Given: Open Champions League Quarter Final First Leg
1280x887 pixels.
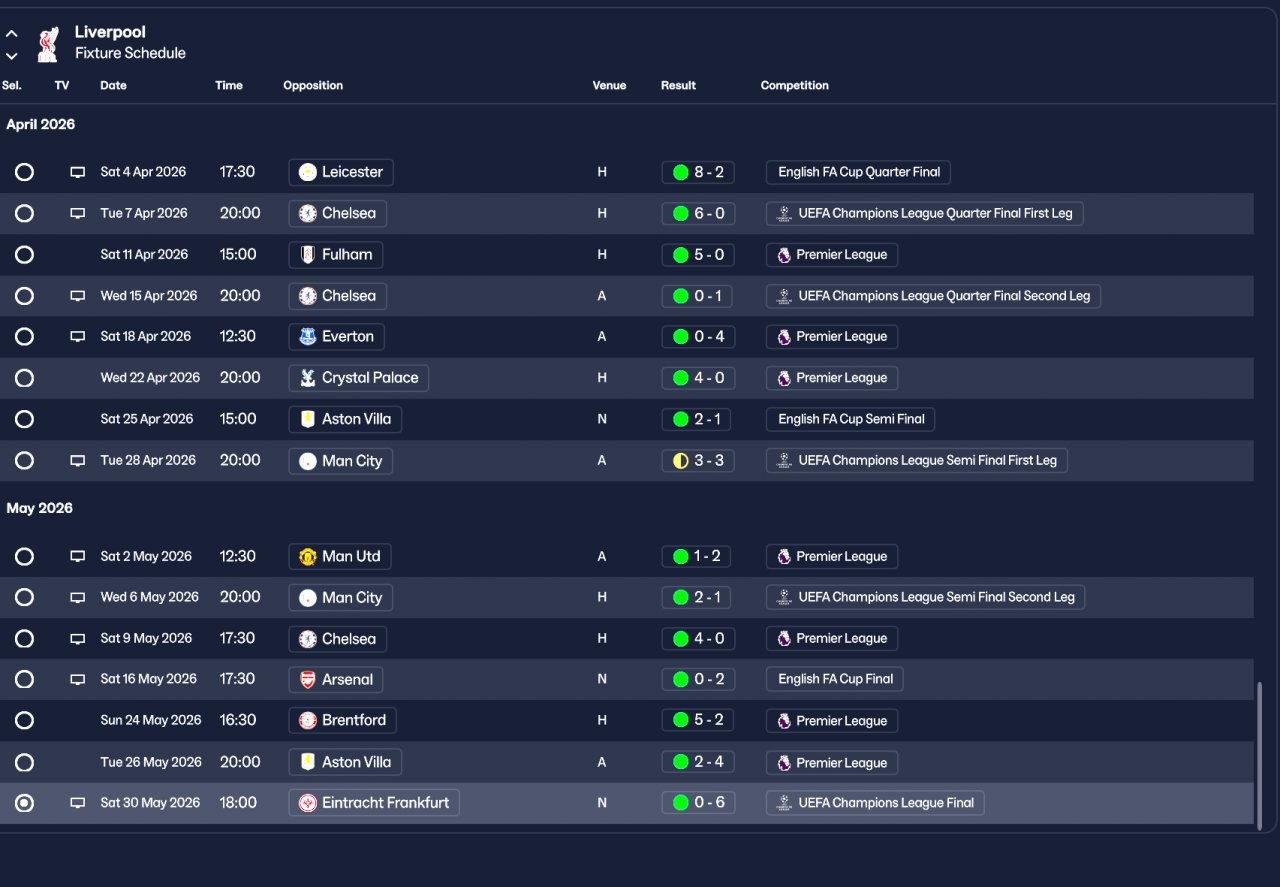Looking at the screenshot, I should pos(925,213).
